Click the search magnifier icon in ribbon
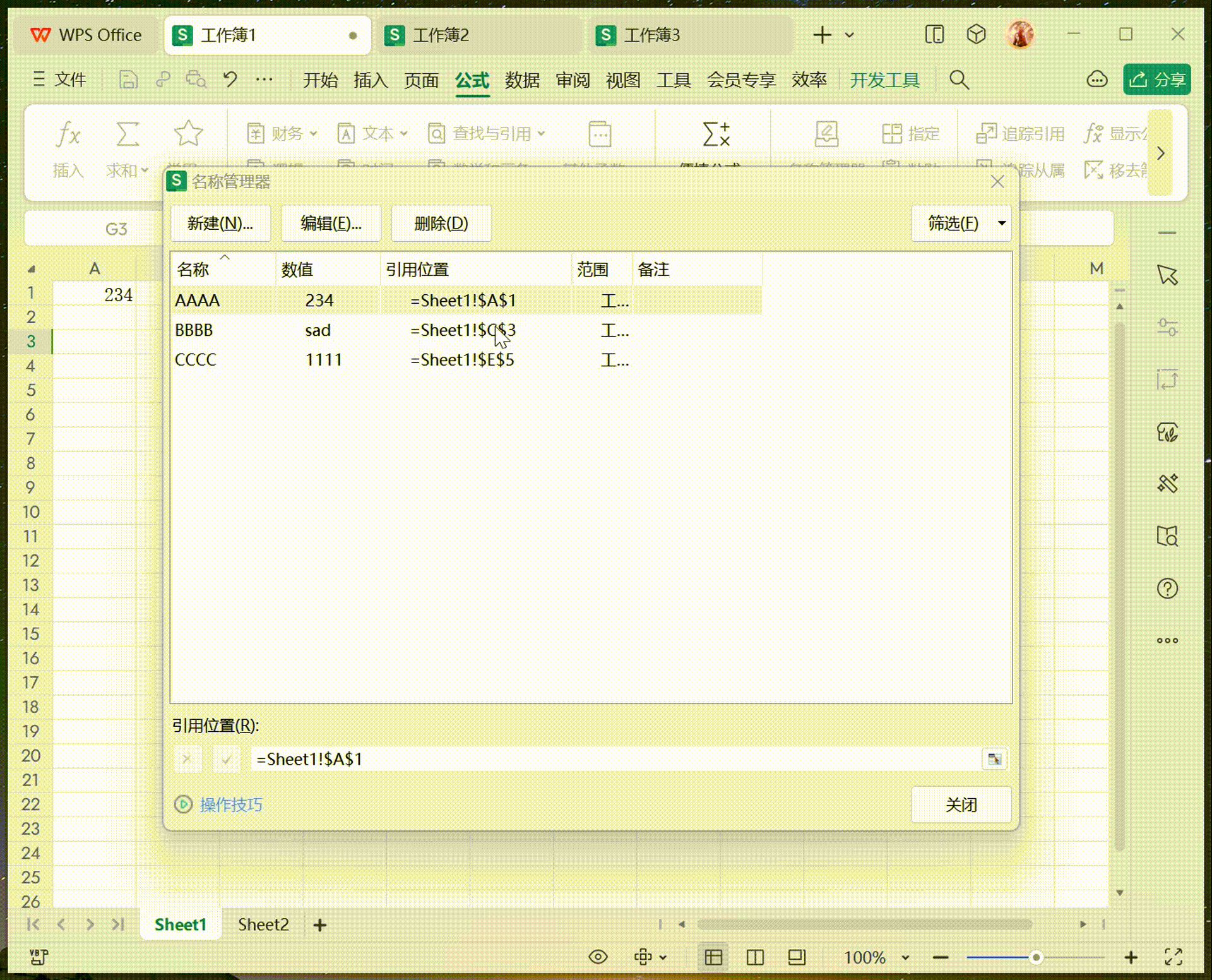Viewport: 1212px width, 980px height. click(959, 80)
